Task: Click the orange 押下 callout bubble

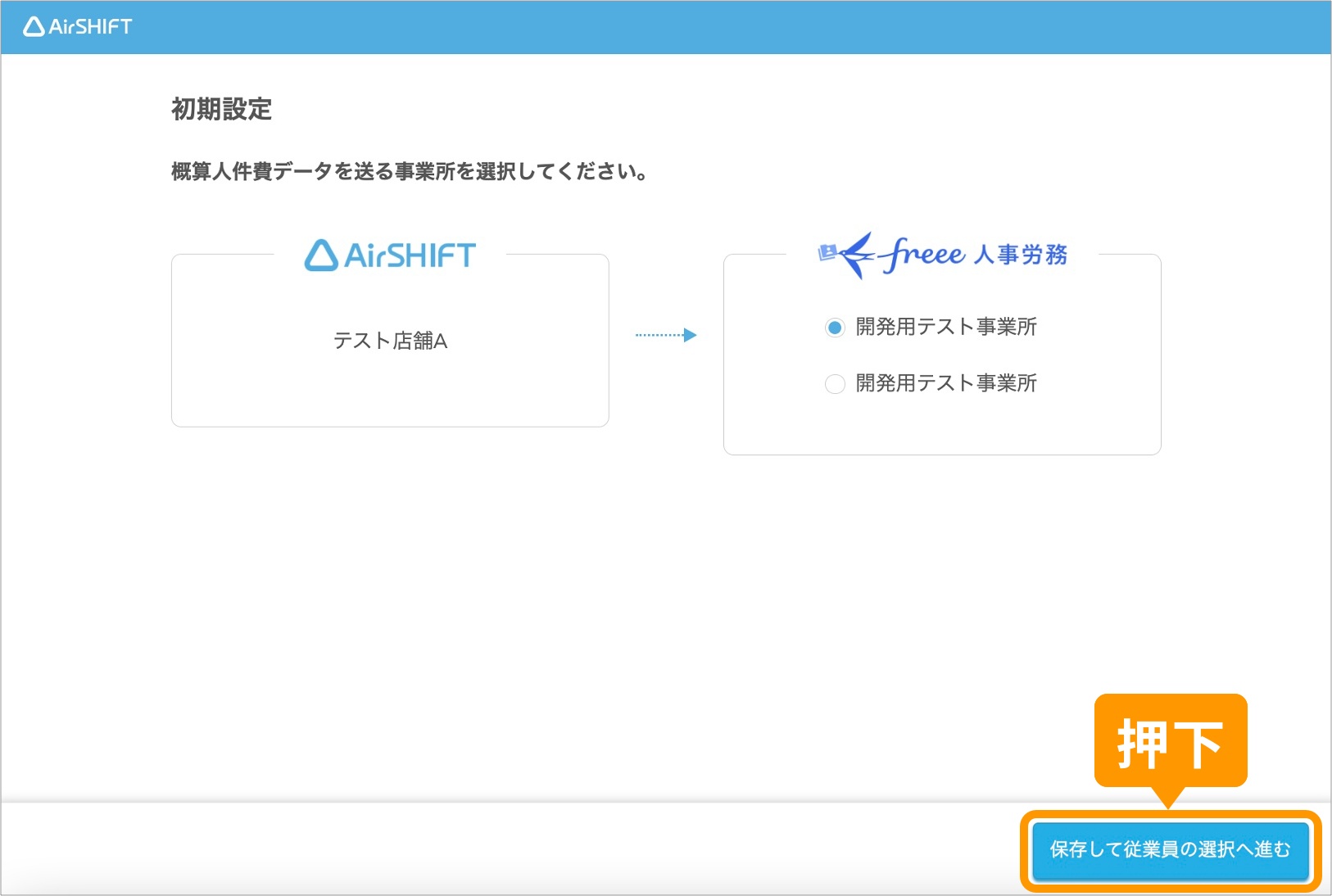Action: 1170,742
